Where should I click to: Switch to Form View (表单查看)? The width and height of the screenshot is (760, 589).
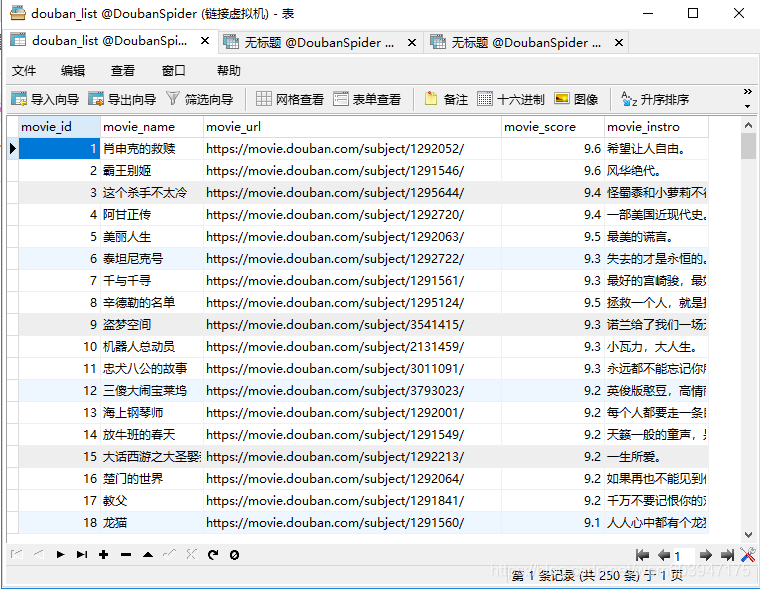click(x=367, y=99)
